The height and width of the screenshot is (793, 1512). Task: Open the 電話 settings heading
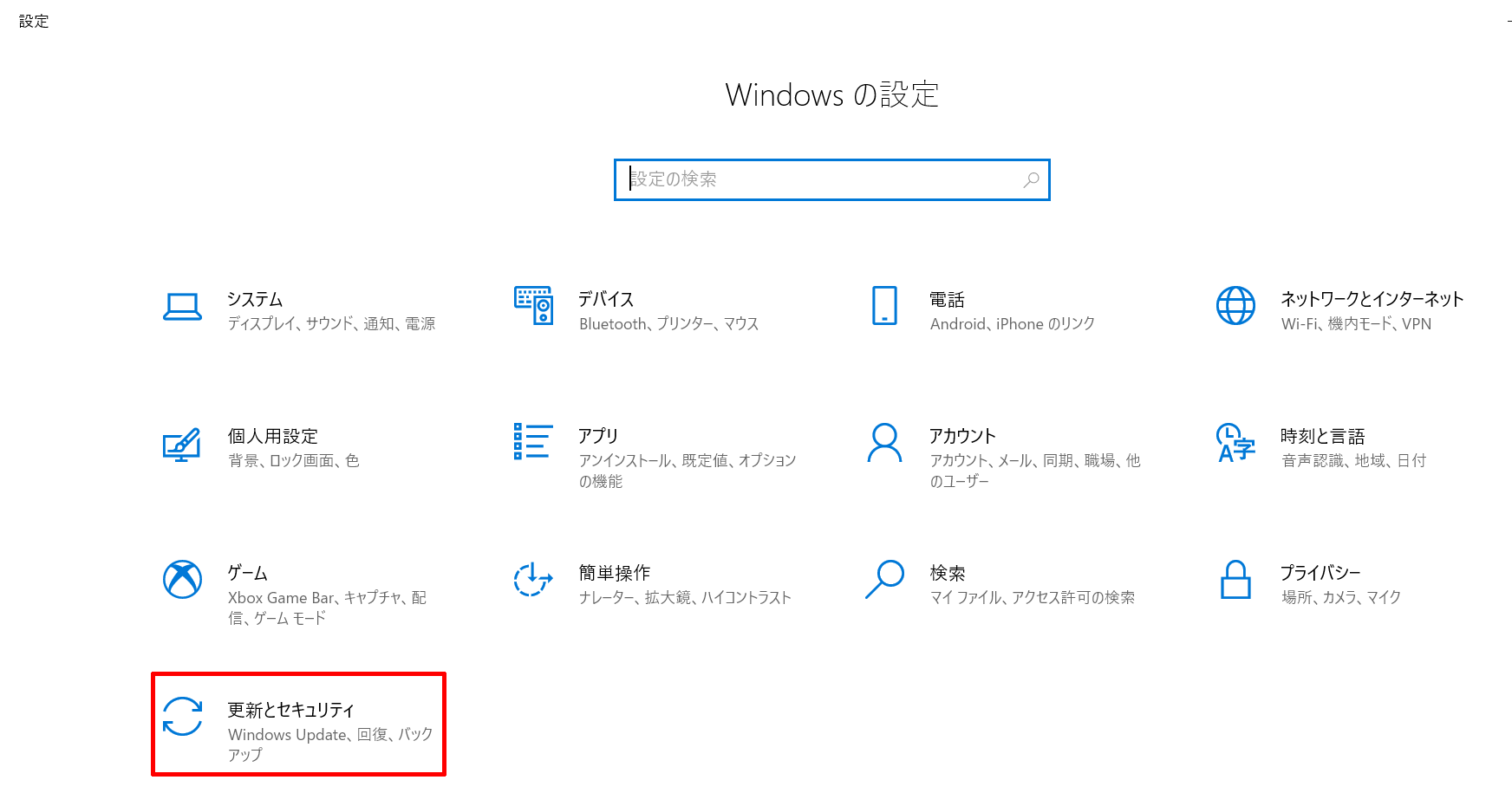[x=947, y=299]
